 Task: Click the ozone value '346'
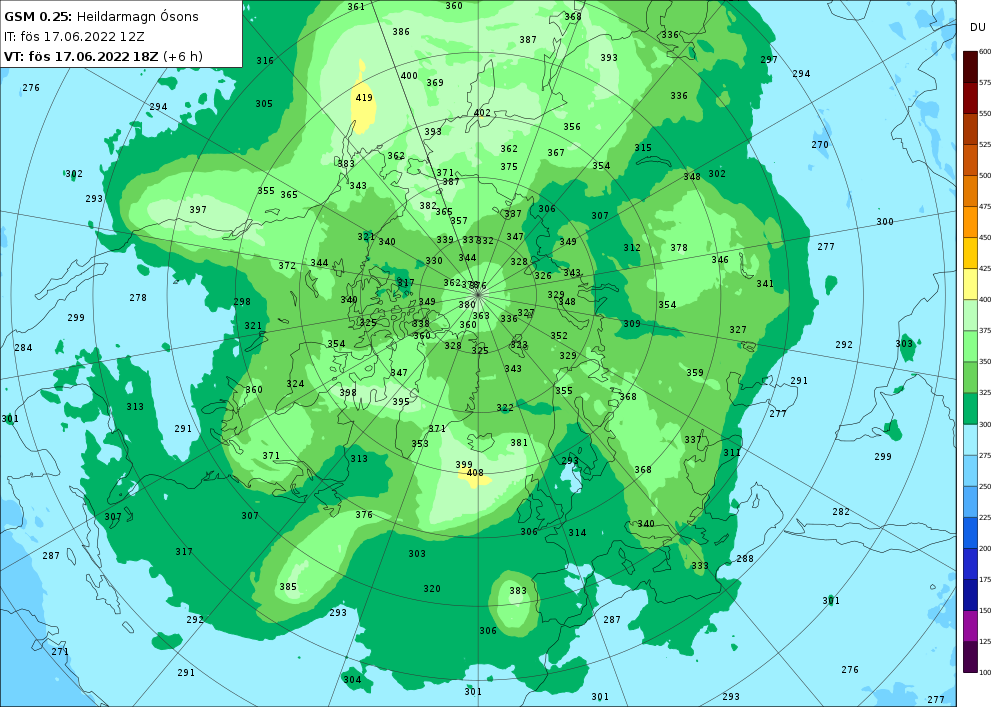click(x=720, y=259)
